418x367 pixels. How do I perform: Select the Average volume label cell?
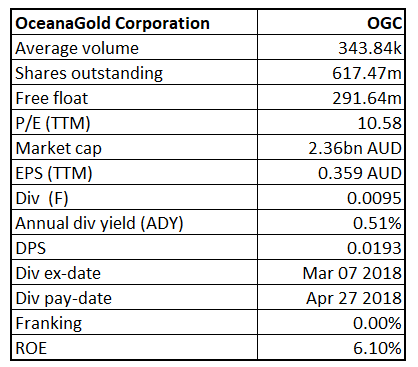tap(134, 47)
